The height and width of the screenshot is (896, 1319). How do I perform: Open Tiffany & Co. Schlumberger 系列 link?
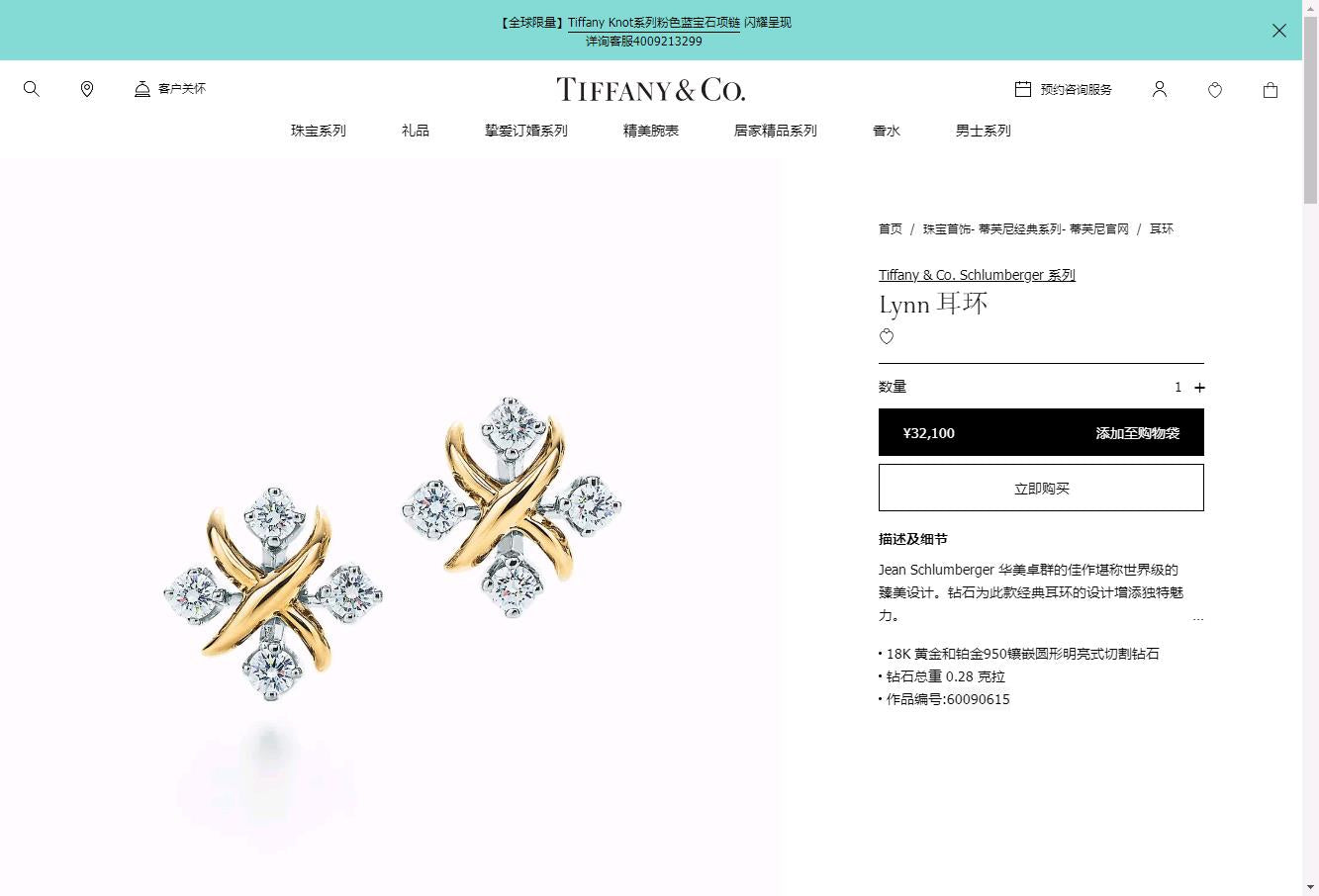pos(977,275)
